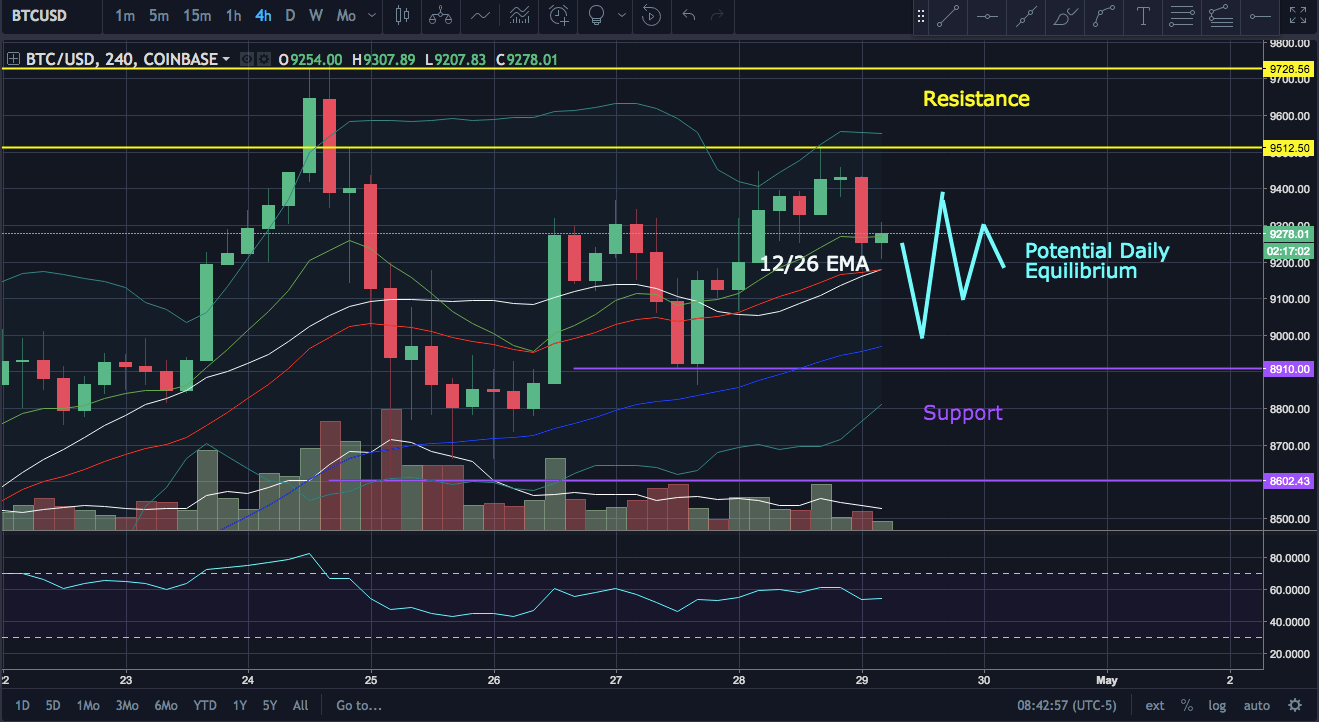Open the Compare symbols scale icon

pos(438,15)
